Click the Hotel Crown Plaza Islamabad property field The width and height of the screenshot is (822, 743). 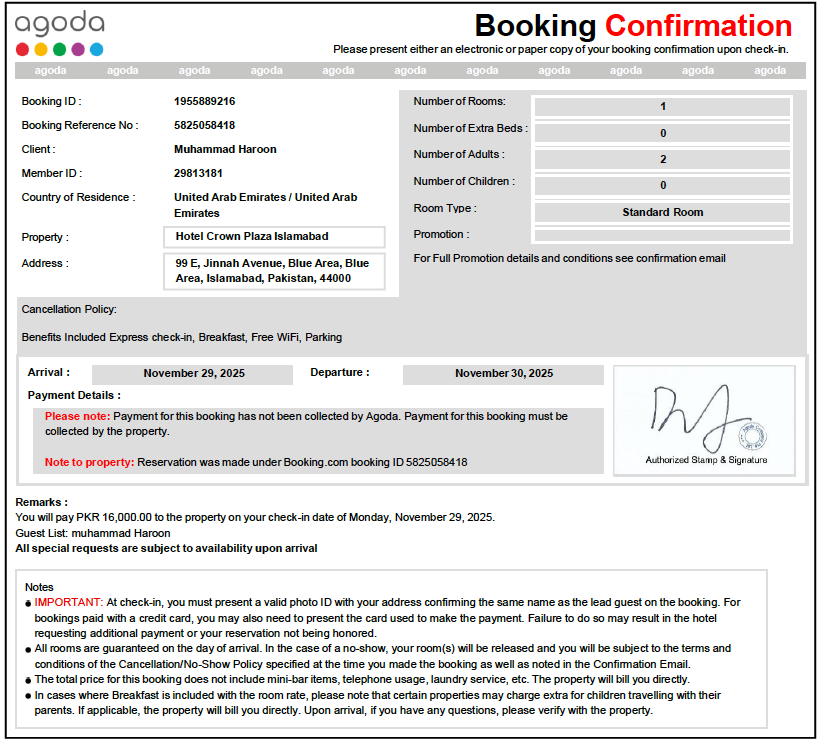(274, 236)
